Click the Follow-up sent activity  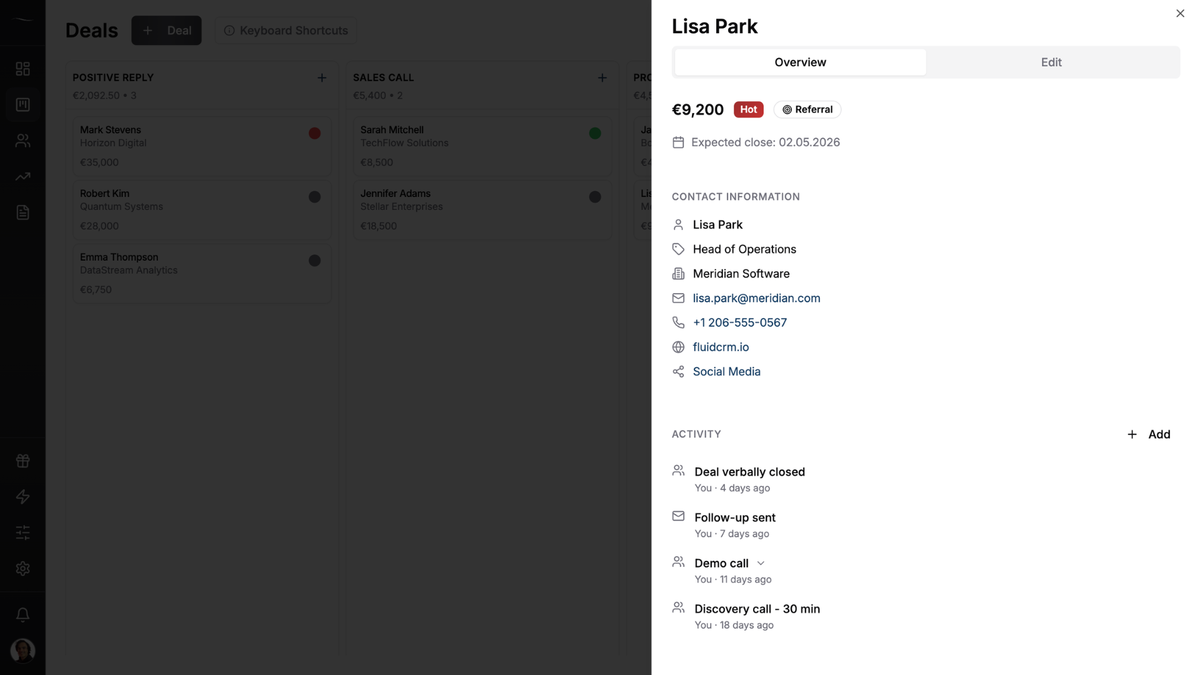coord(735,517)
